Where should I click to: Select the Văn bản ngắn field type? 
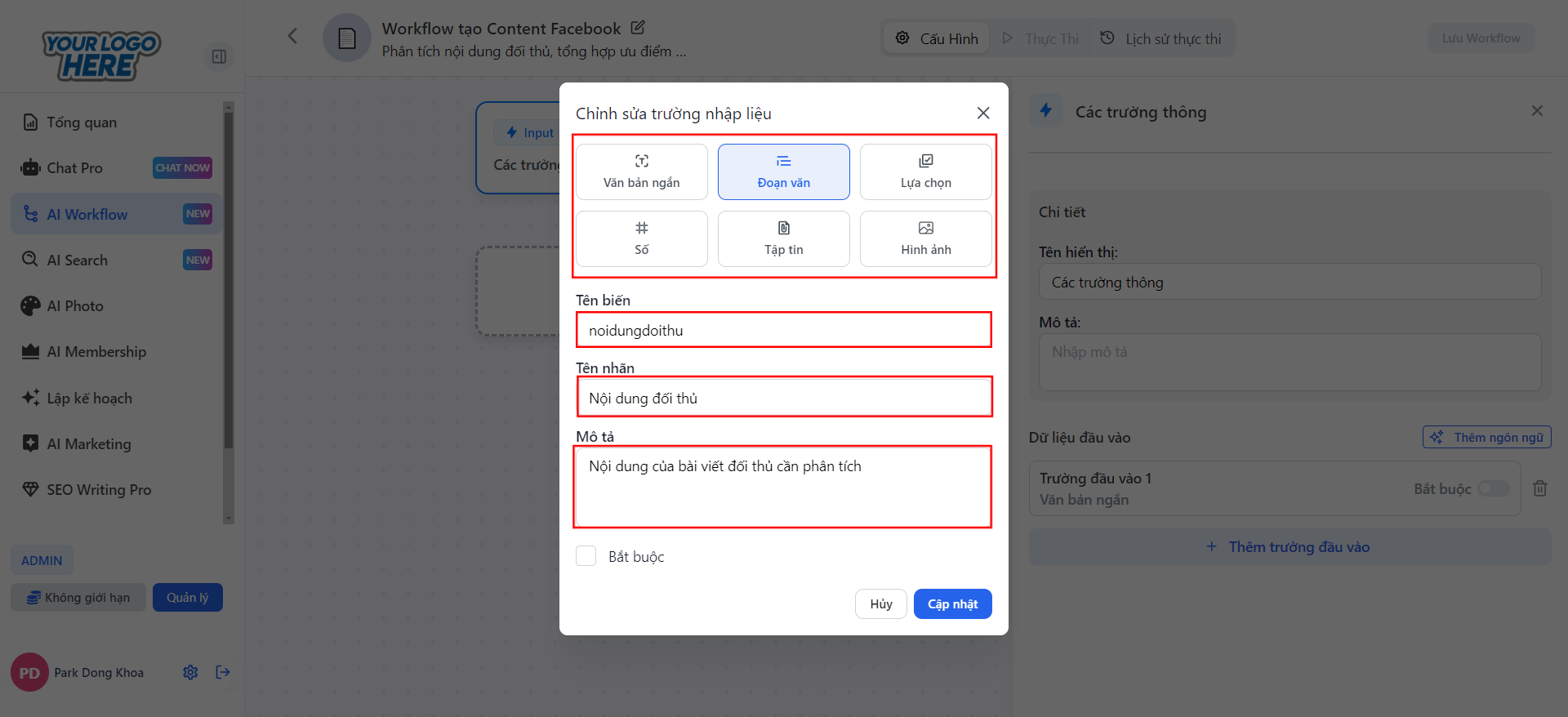[641, 171]
